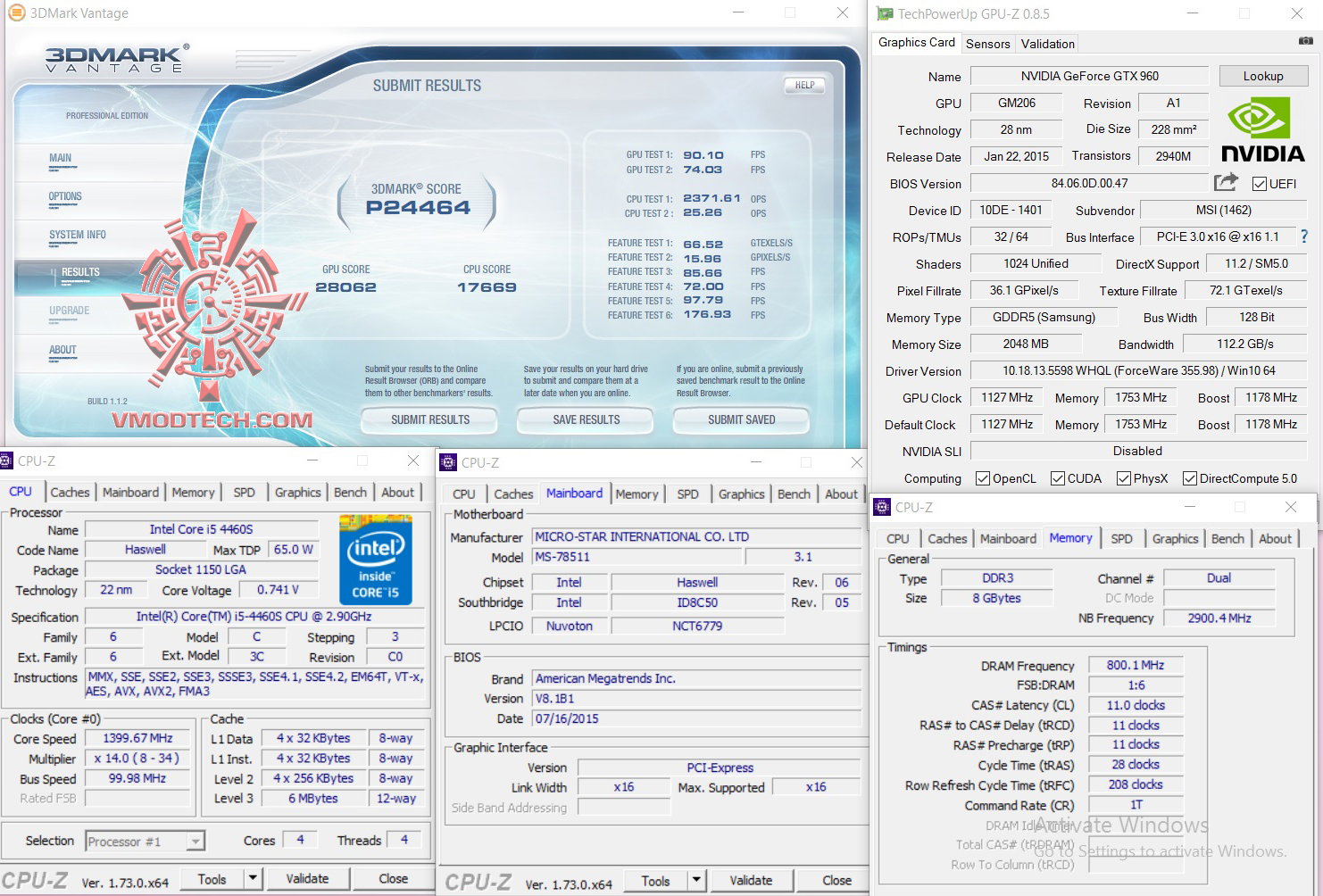Open the Graphics tab in the CPU-Z processor window

[x=297, y=493]
